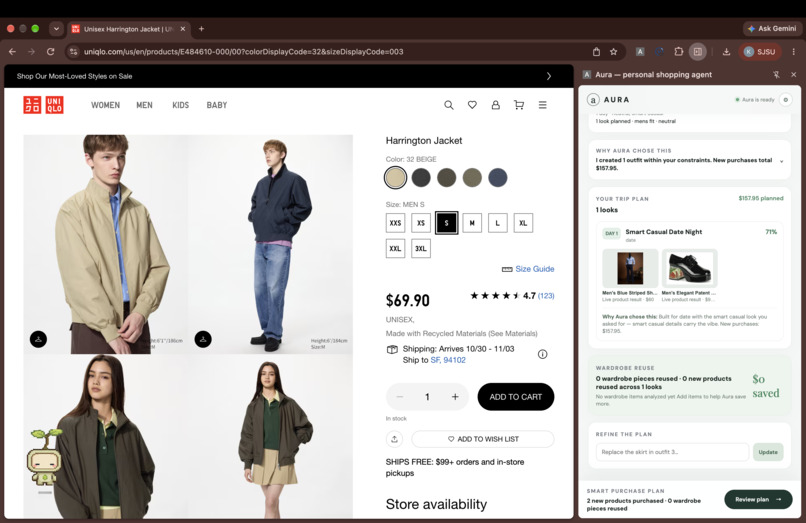Click Ask Gemini button
806x523 pixels.
click(772, 29)
